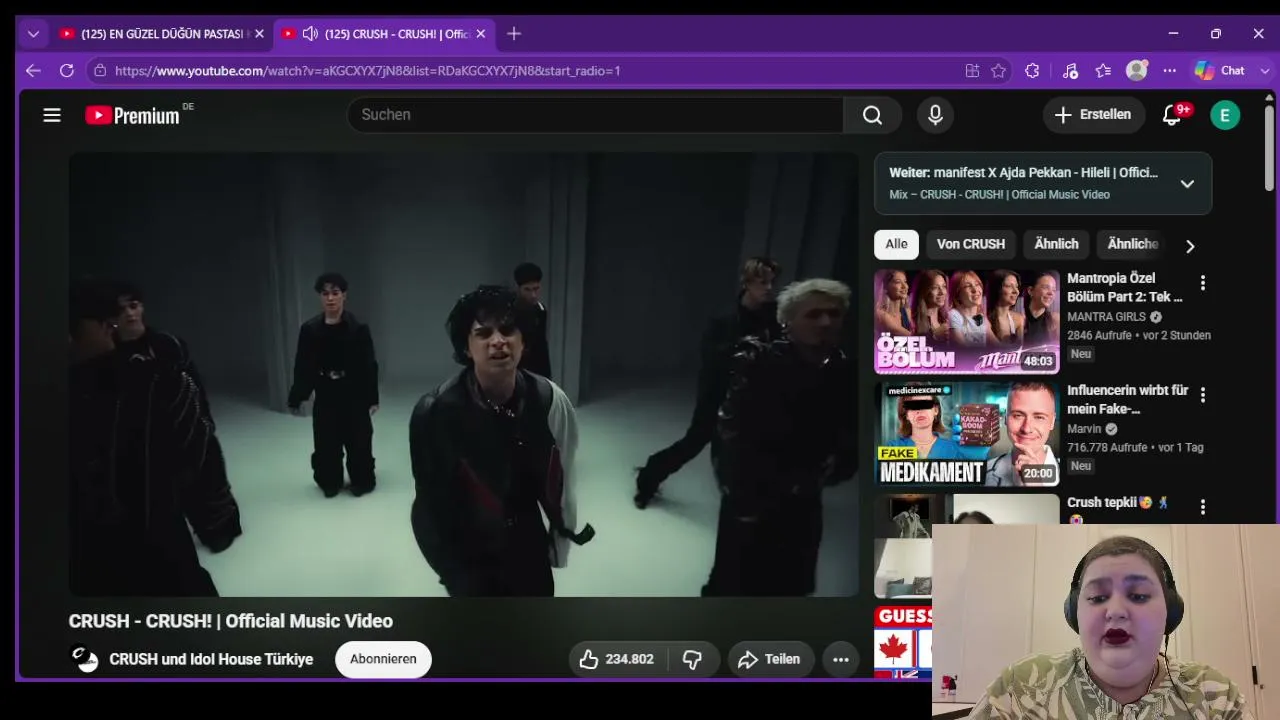Open options for the Mantropia Özel Bölüm video
The image size is (1280, 720).
click(x=1202, y=283)
